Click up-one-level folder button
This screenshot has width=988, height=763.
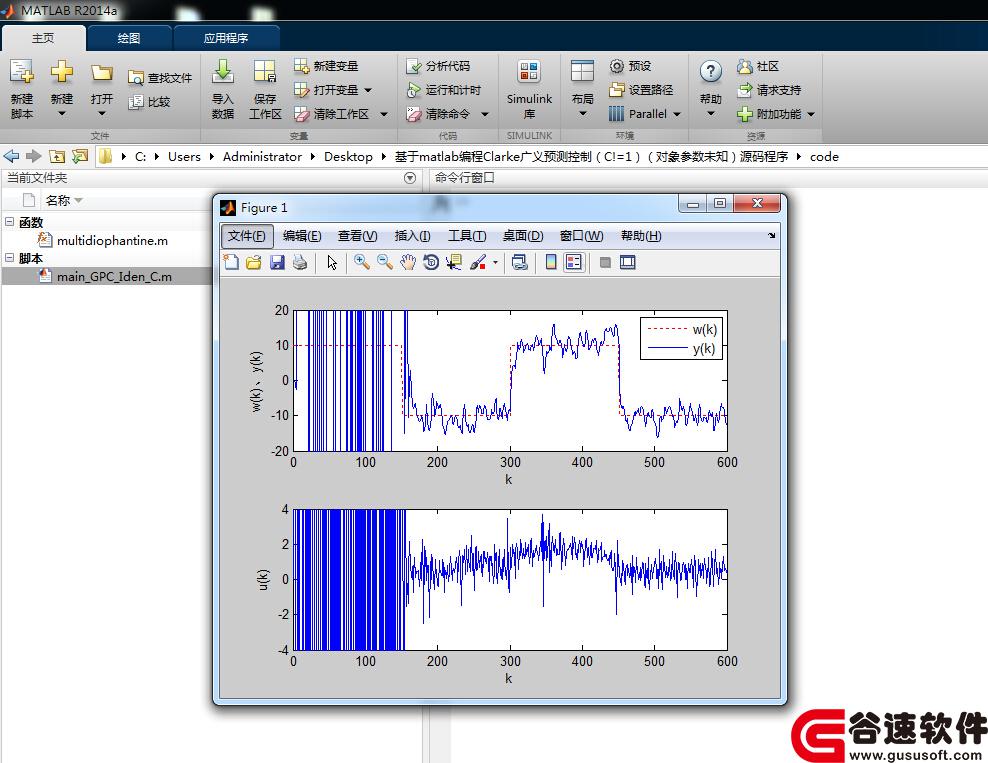click(x=57, y=156)
